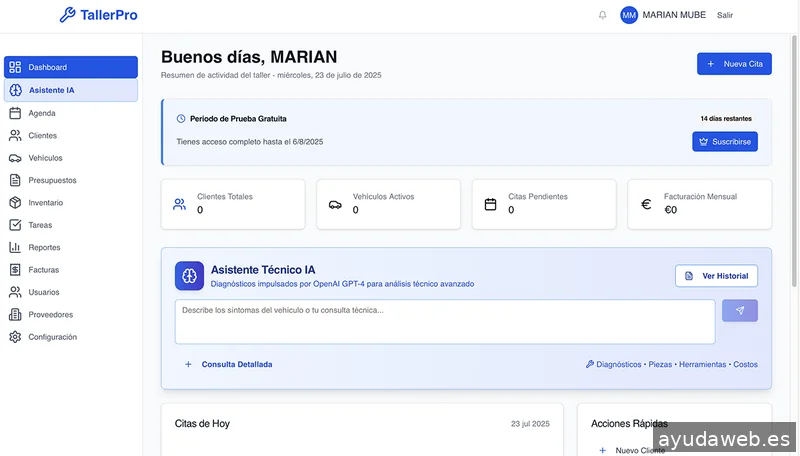Go to Clientes section
The height and width of the screenshot is (456, 800).
coord(71,136)
